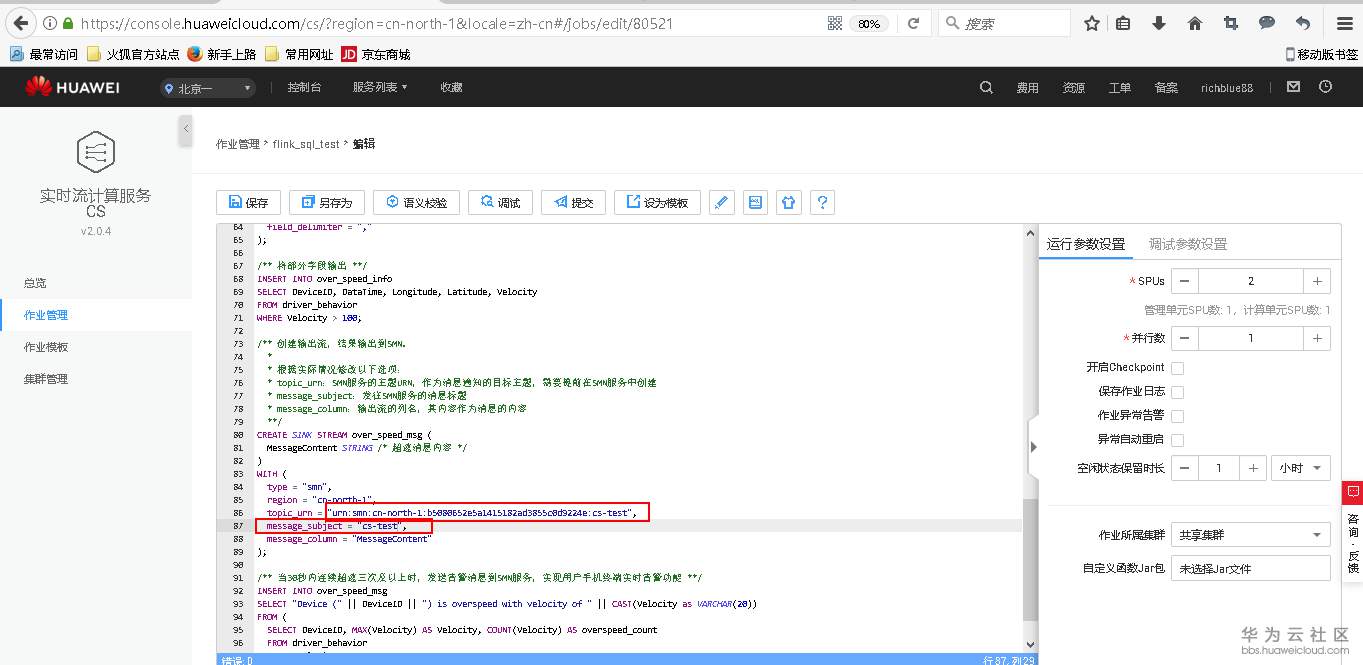
Task: Click the 另存为 (Save As) button
Action: pos(327,201)
